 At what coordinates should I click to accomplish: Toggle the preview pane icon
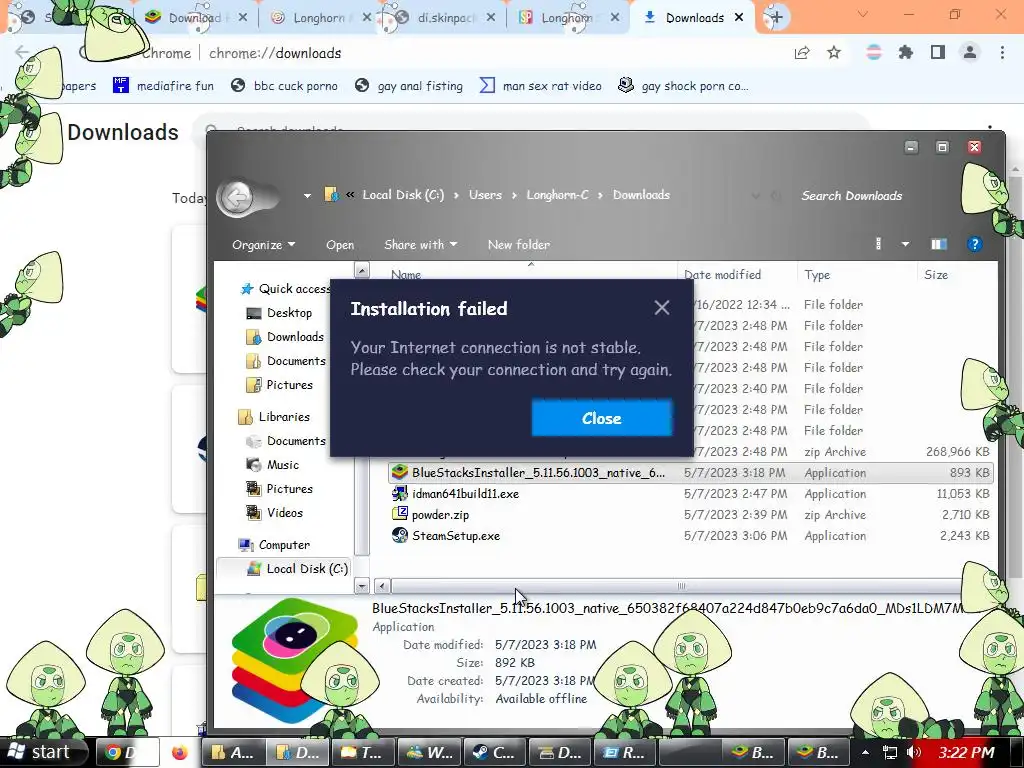click(938, 244)
